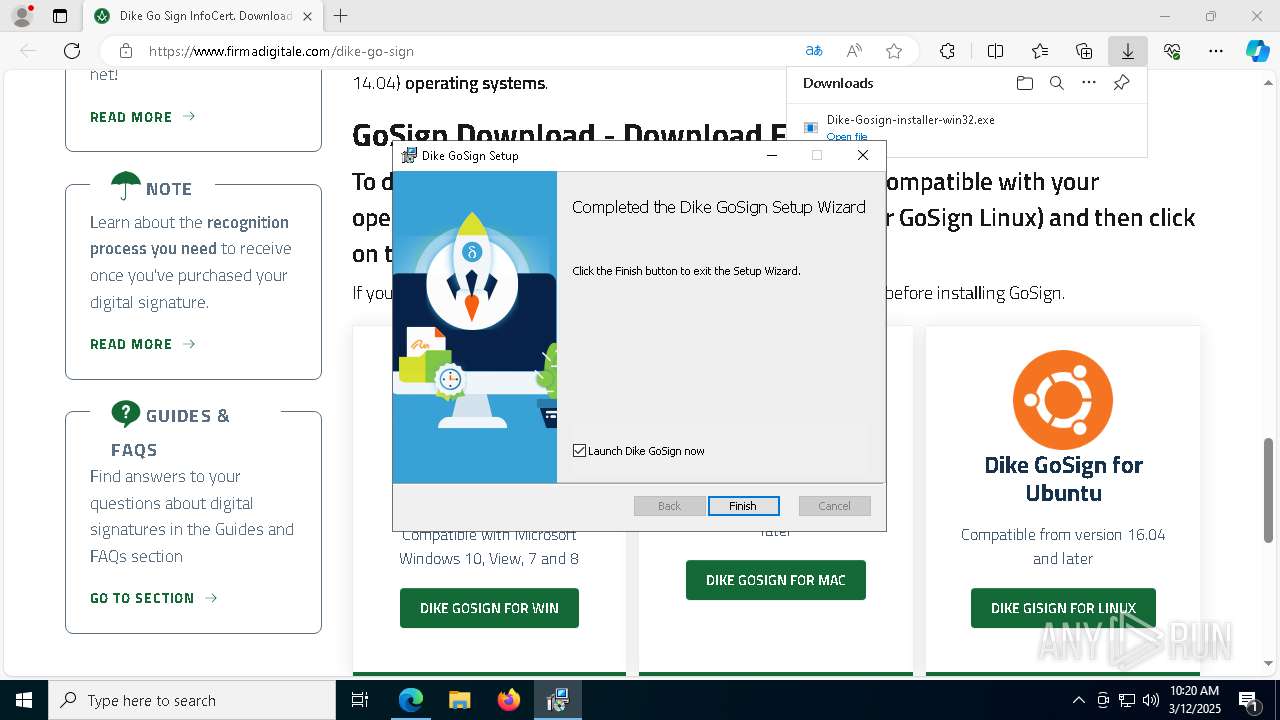Click the Downloads toolbar icon

point(1127,51)
